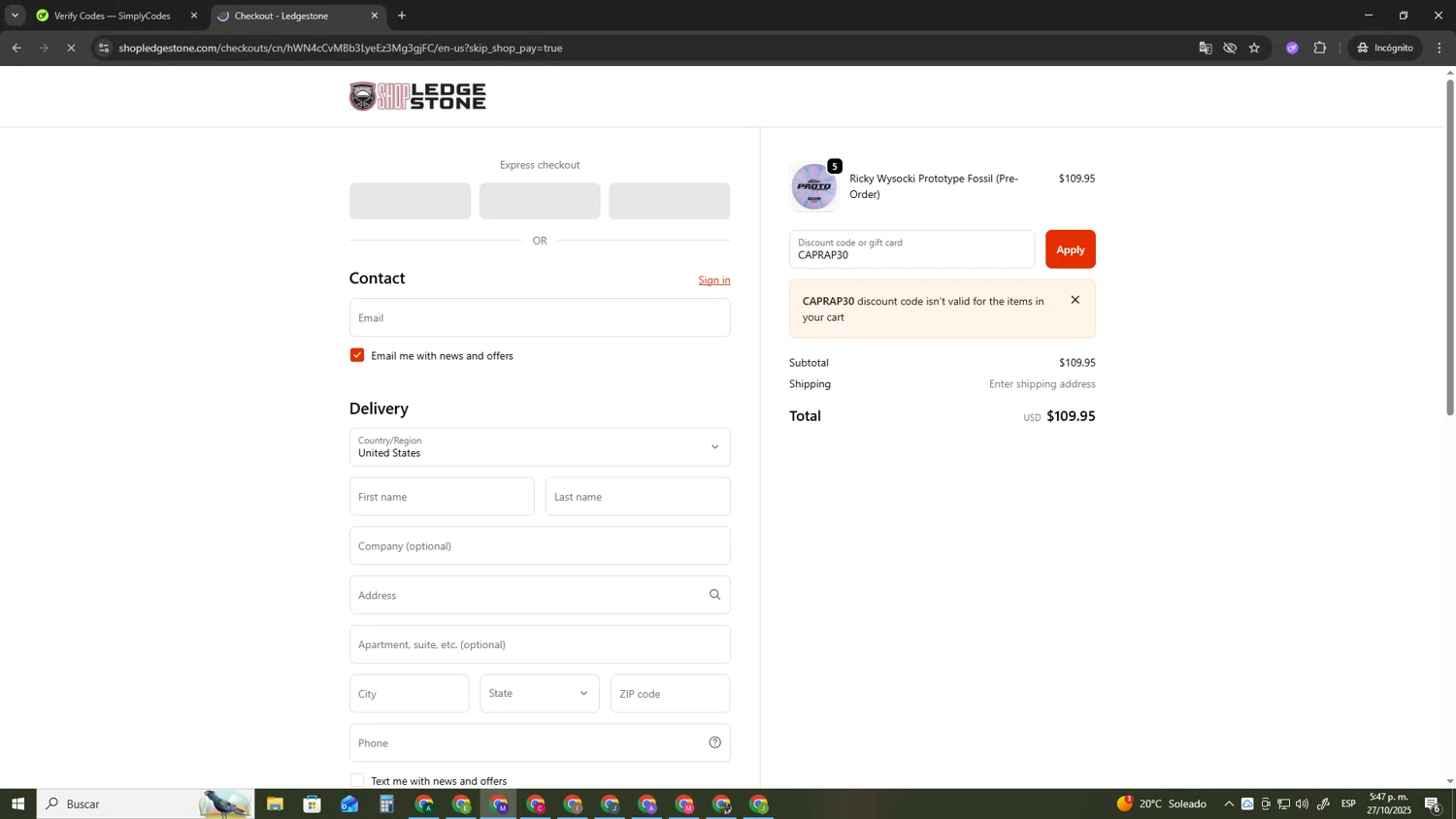Viewport: 1456px width, 819px height.
Task: Open a new browser tab
Action: pyautogui.click(x=402, y=16)
